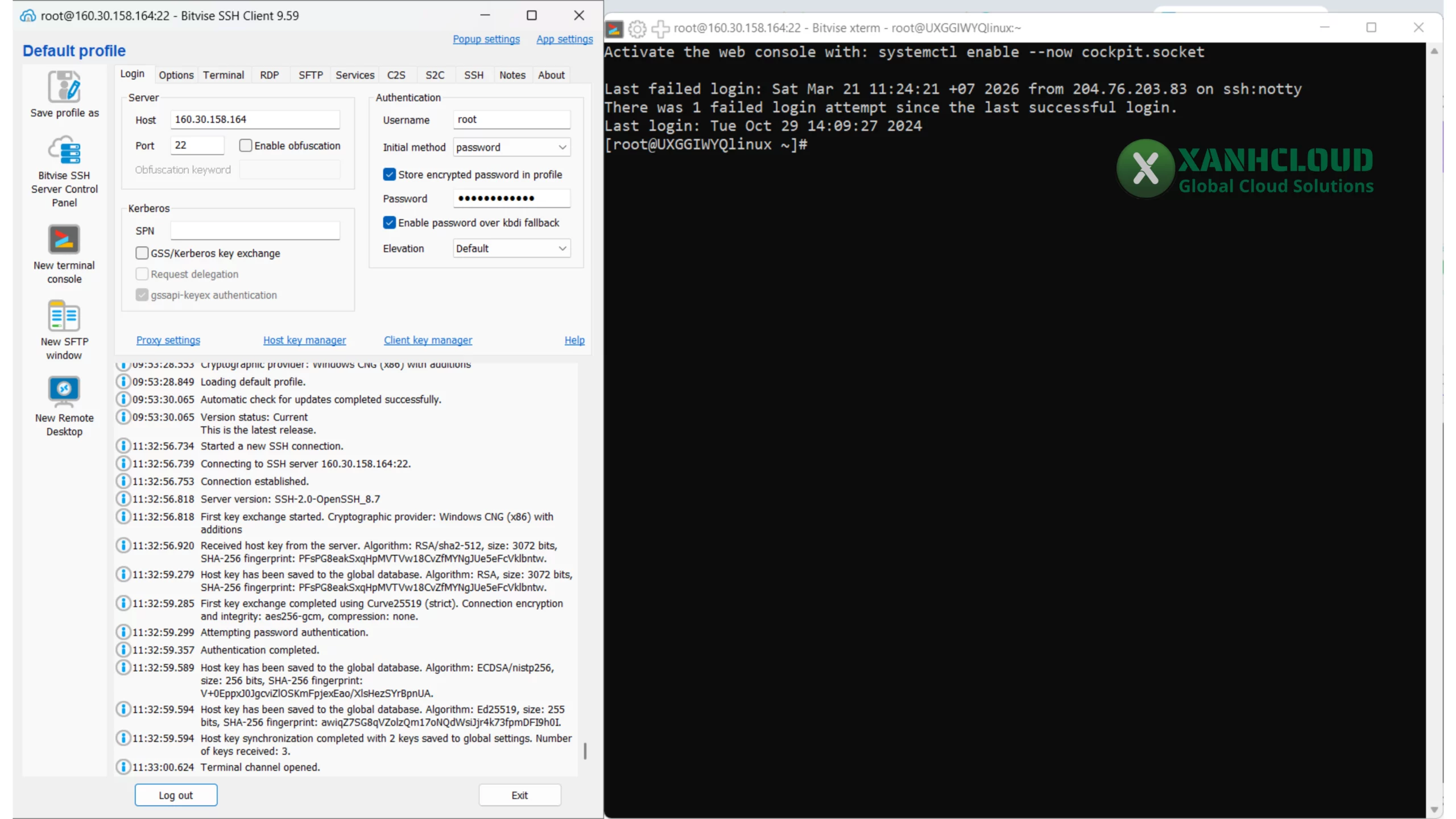The width and height of the screenshot is (1456, 819).
Task: Click the Bitvise xterm application icon
Action: pyautogui.click(x=614, y=28)
